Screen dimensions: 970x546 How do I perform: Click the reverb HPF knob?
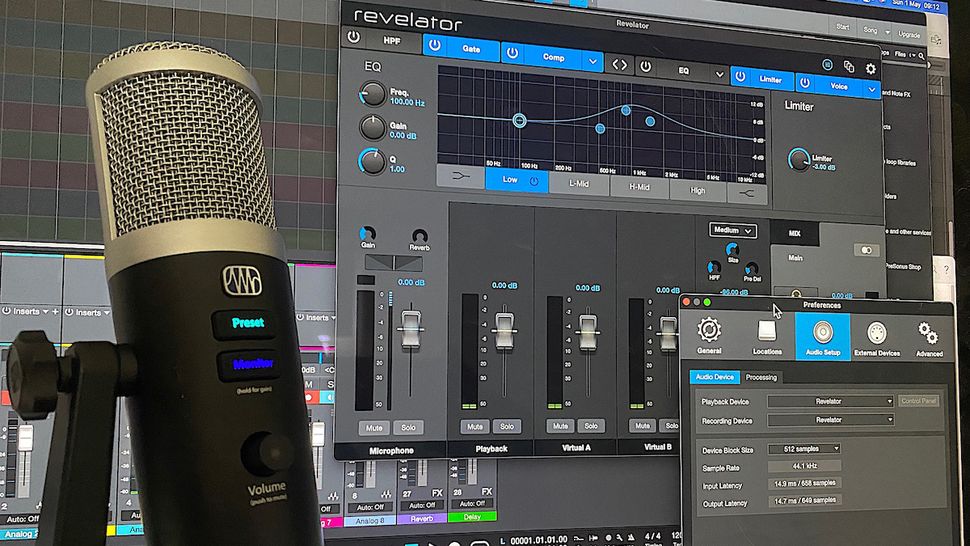coord(713,268)
